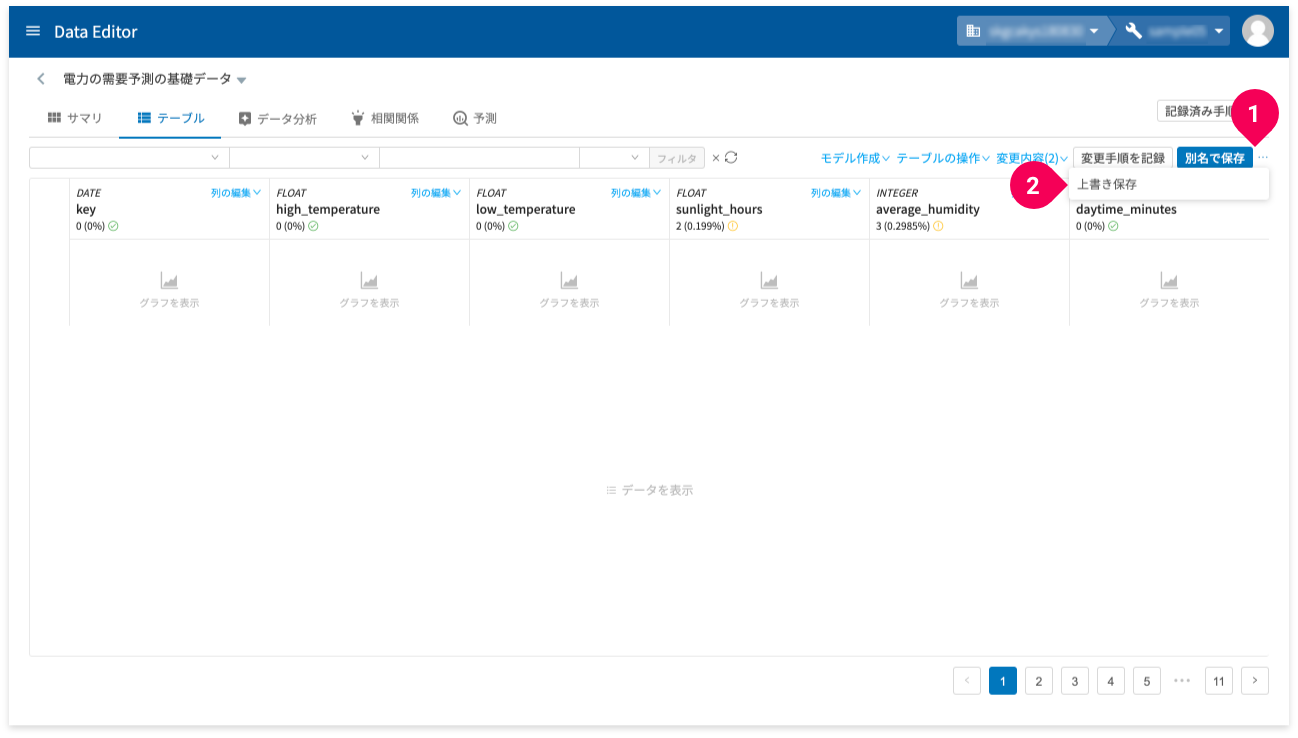
Task: Show graph for low_temperature column
Action: [569, 291]
